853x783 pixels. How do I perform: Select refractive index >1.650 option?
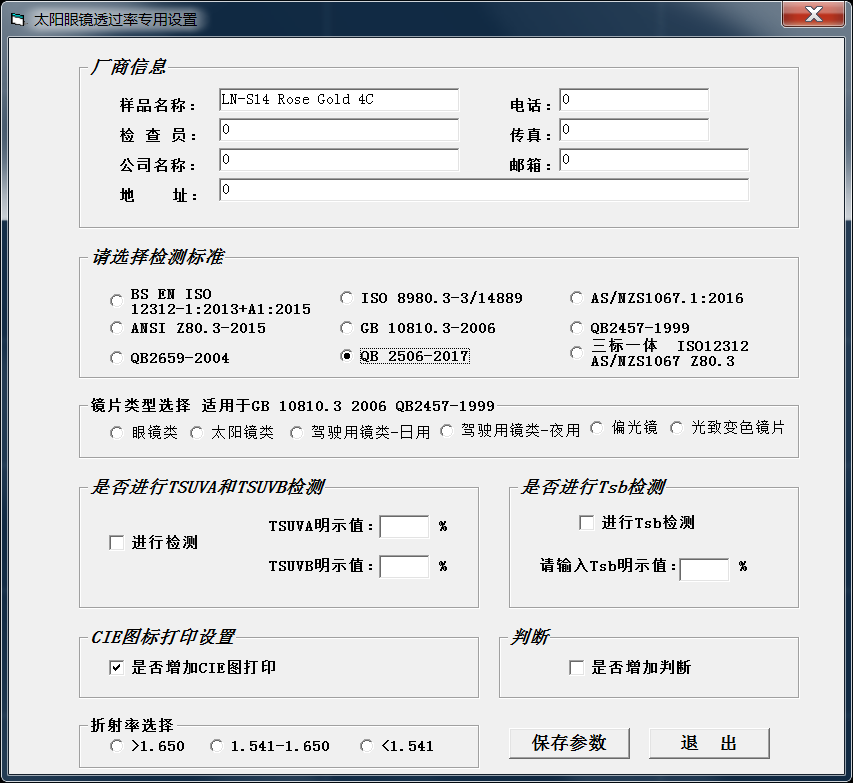(x=117, y=746)
